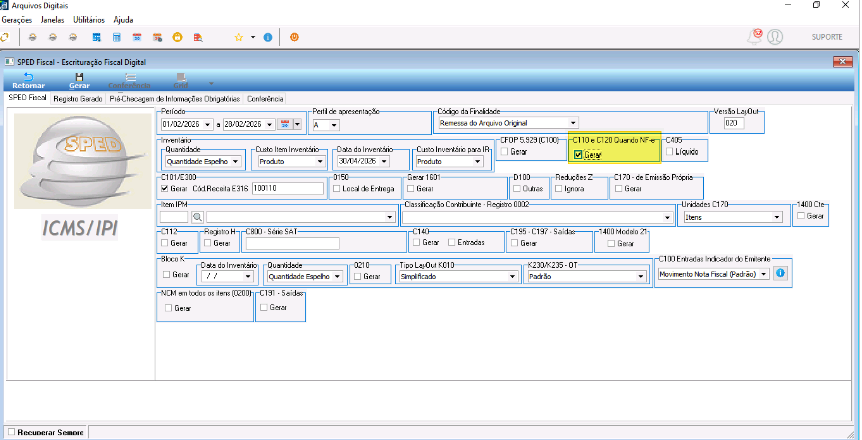Expand Classificação Contribuinte Registro 0002 dropdown
The height and width of the screenshot is (440, 862).
coord(668,217)
